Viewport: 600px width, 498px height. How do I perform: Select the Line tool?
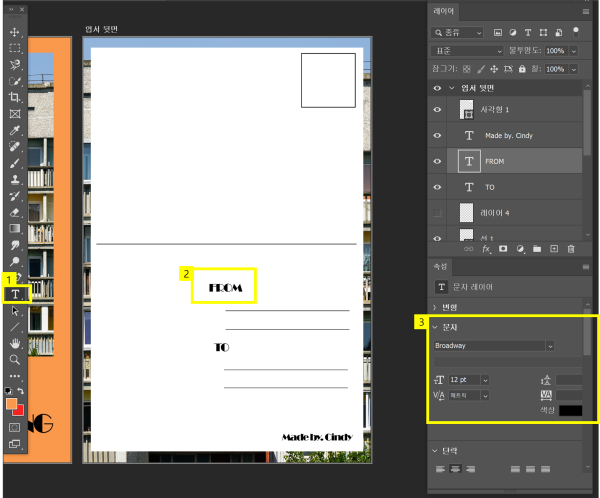pos(15,327)
